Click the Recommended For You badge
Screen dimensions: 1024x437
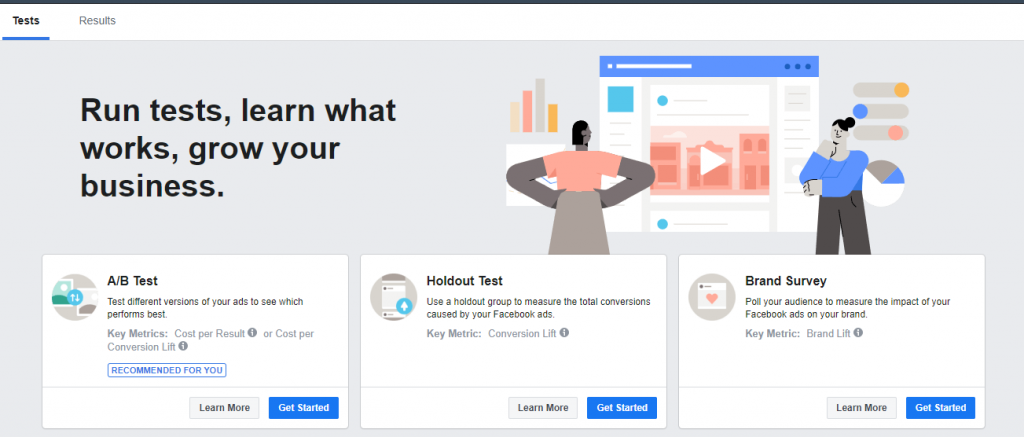click(x=167, y=370)
